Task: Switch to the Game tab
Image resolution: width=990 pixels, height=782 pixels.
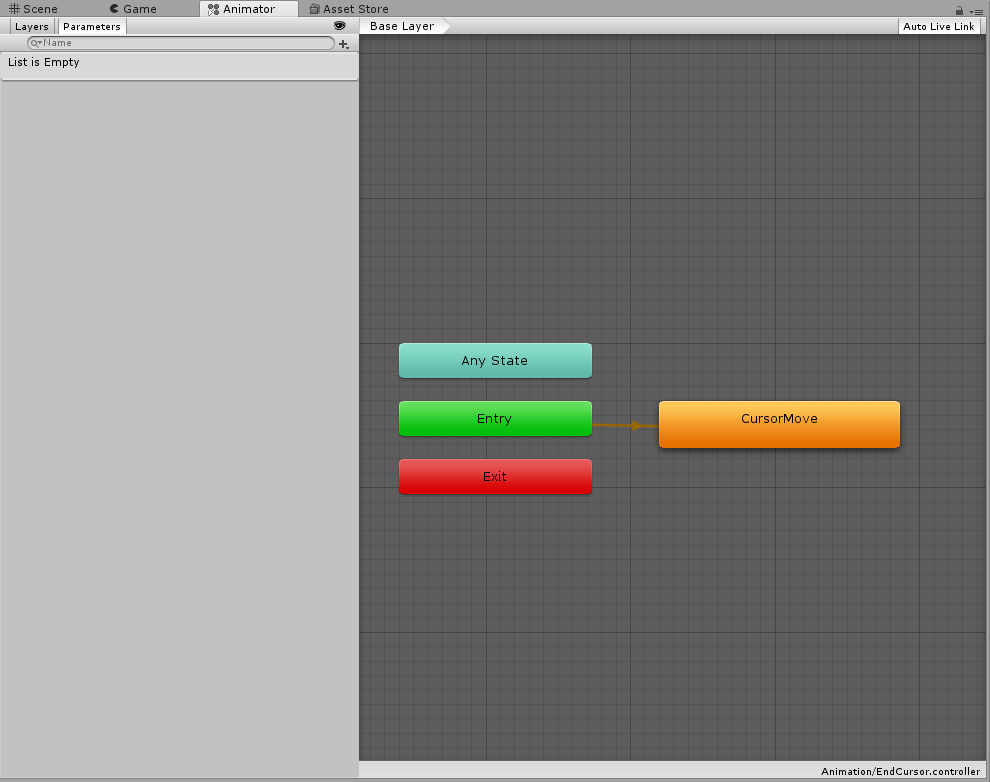Action: point(133,9)
